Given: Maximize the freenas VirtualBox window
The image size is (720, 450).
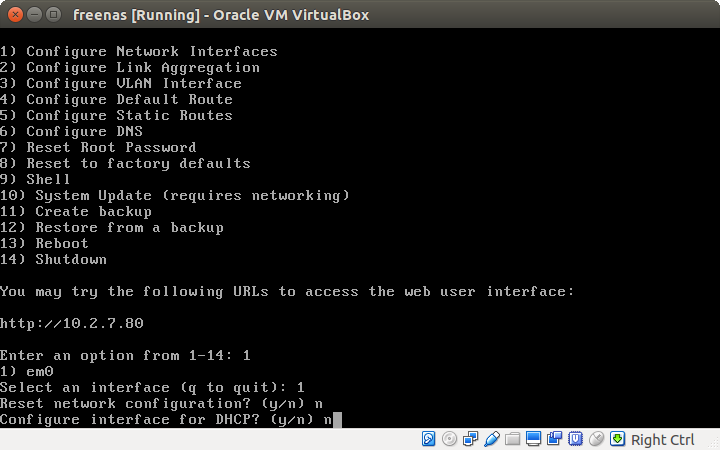Looking at the screenshot, I should point(54,15).
